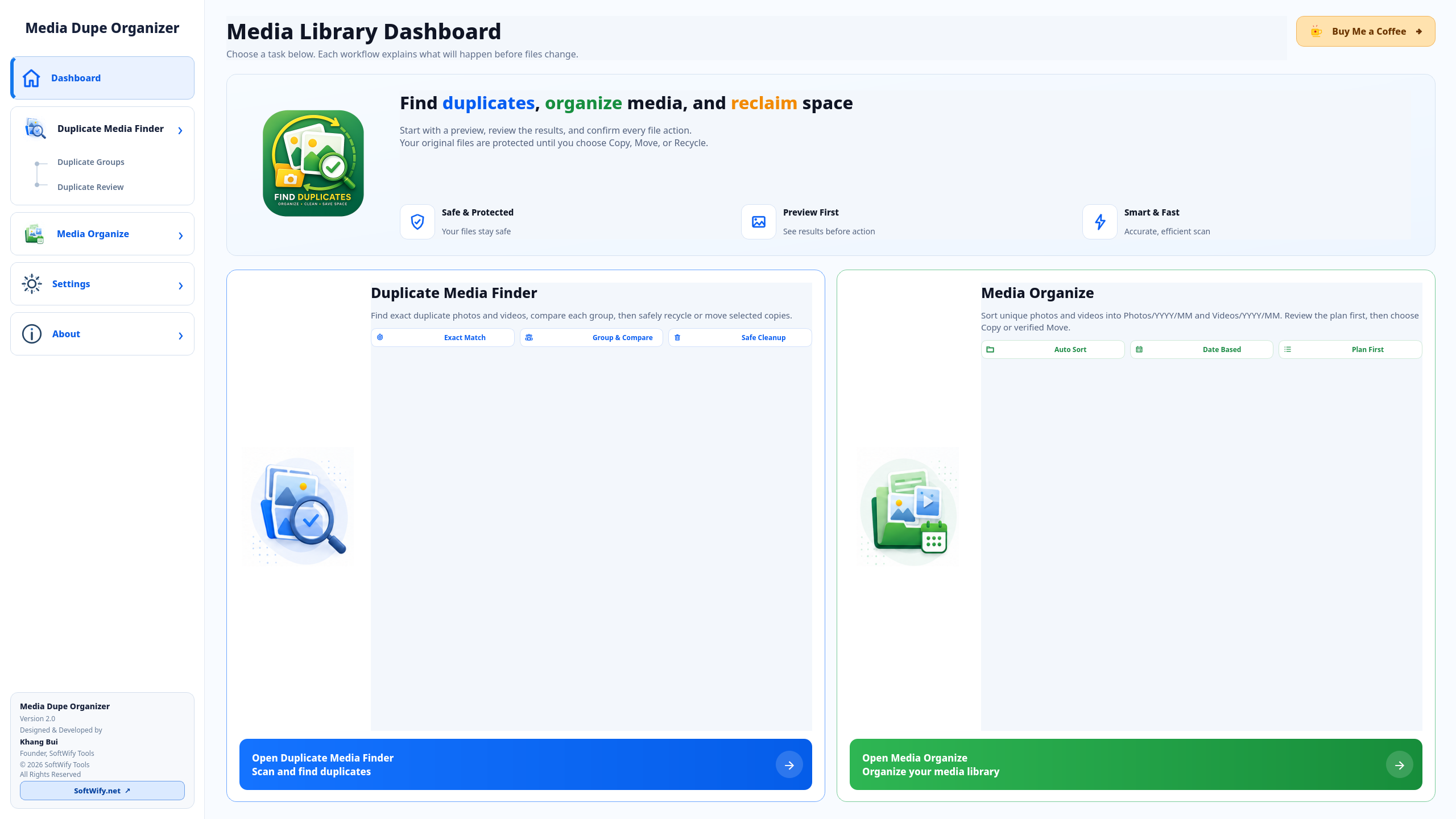Open the Media Organize sidebar label

[x=93, y=234]
